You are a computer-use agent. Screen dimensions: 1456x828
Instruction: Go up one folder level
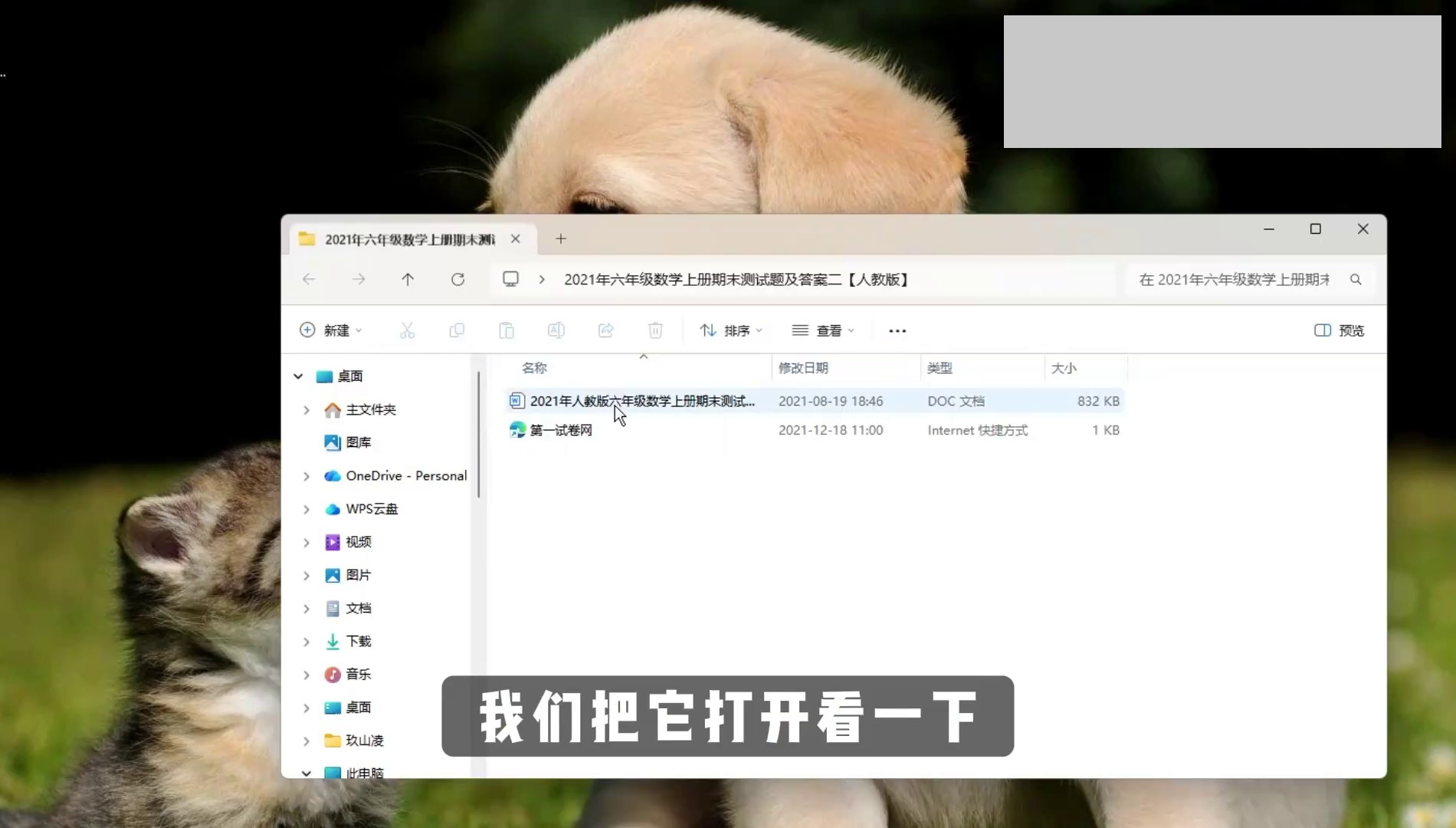(x=408, y=280)
